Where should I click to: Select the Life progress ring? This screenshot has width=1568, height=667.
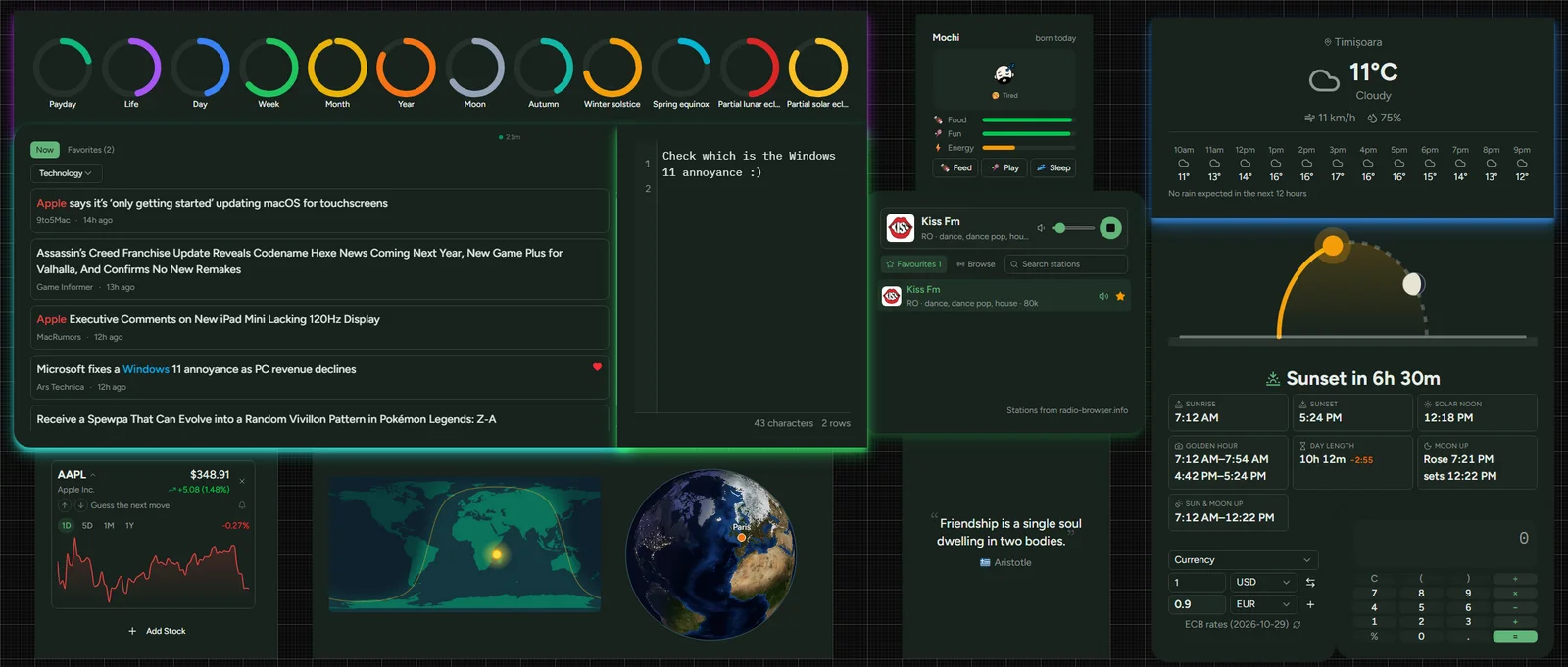click(131, 67)
